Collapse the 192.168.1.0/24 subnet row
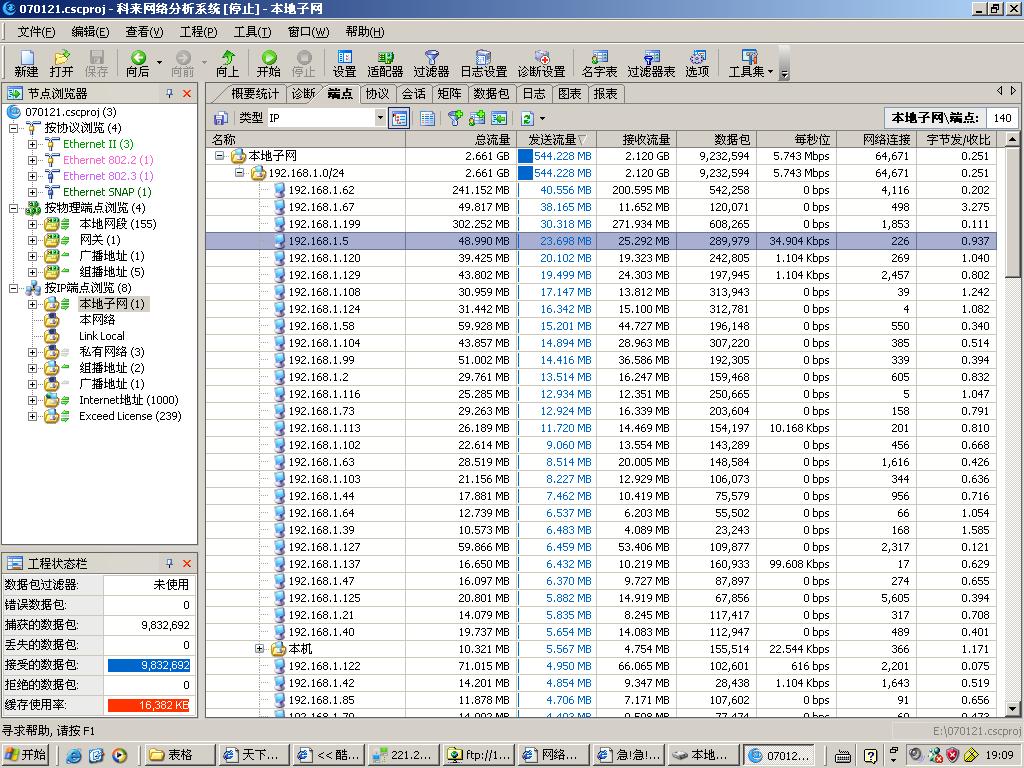This screenshot has width=1024, height=768. (x=240, y=173)
